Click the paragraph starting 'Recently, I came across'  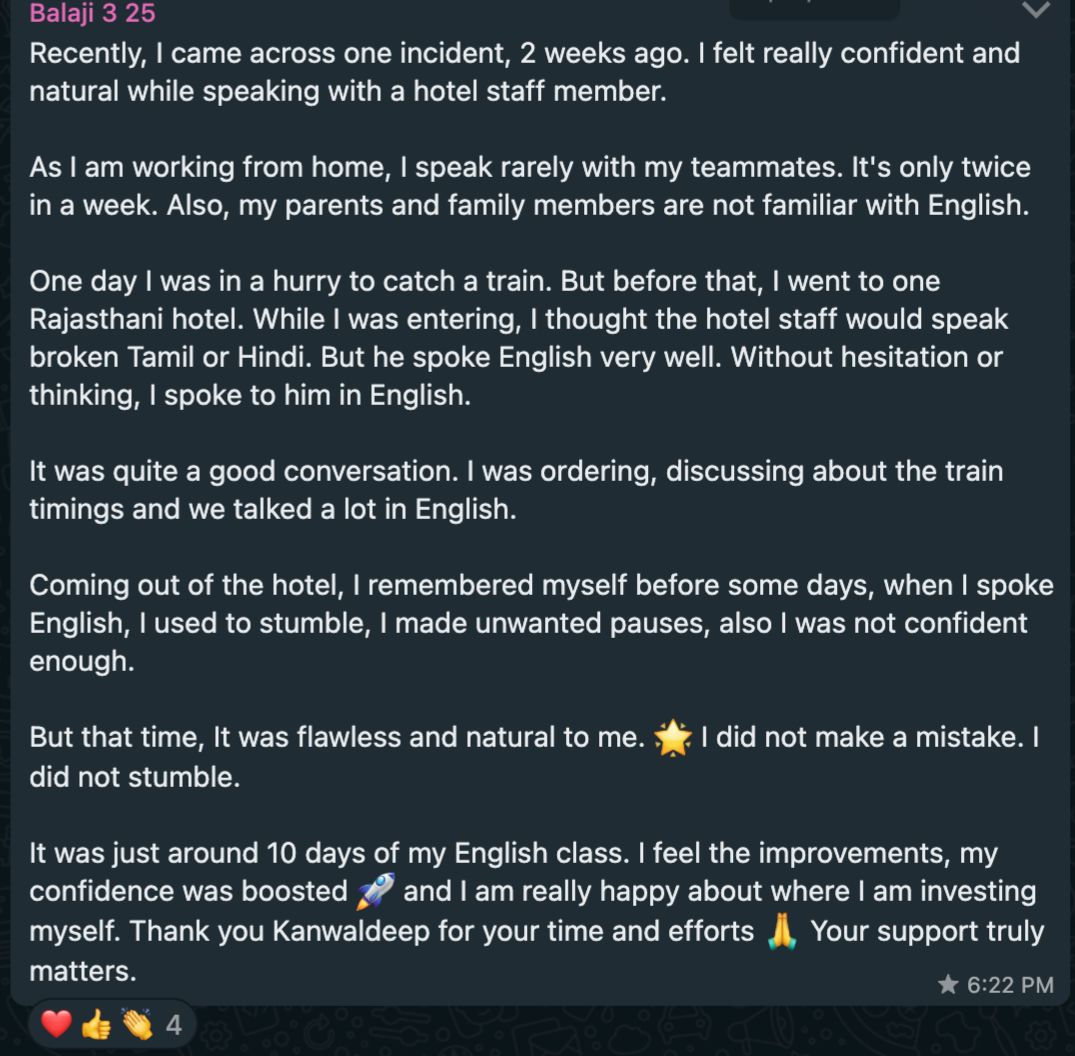(524, 72)
